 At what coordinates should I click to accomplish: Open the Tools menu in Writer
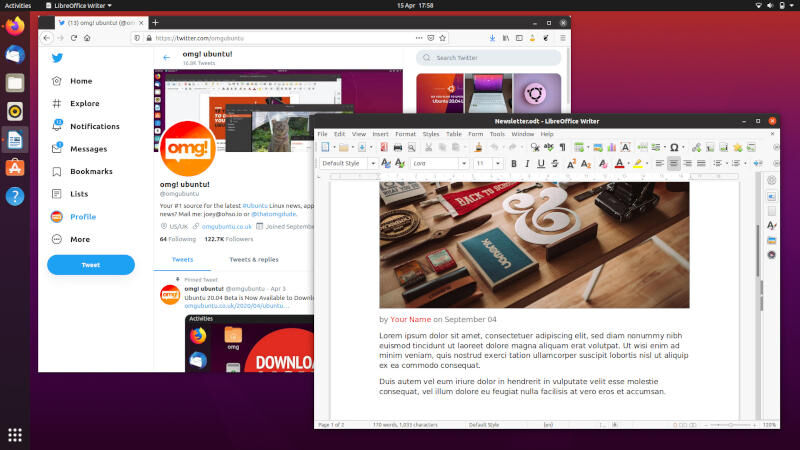[x=497, y=134]
